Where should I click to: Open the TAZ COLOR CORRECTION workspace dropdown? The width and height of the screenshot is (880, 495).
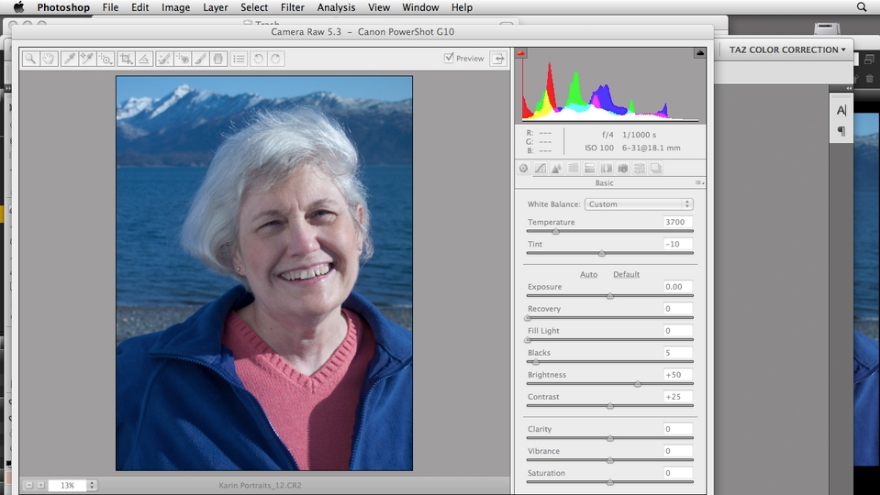click(787, 49)
